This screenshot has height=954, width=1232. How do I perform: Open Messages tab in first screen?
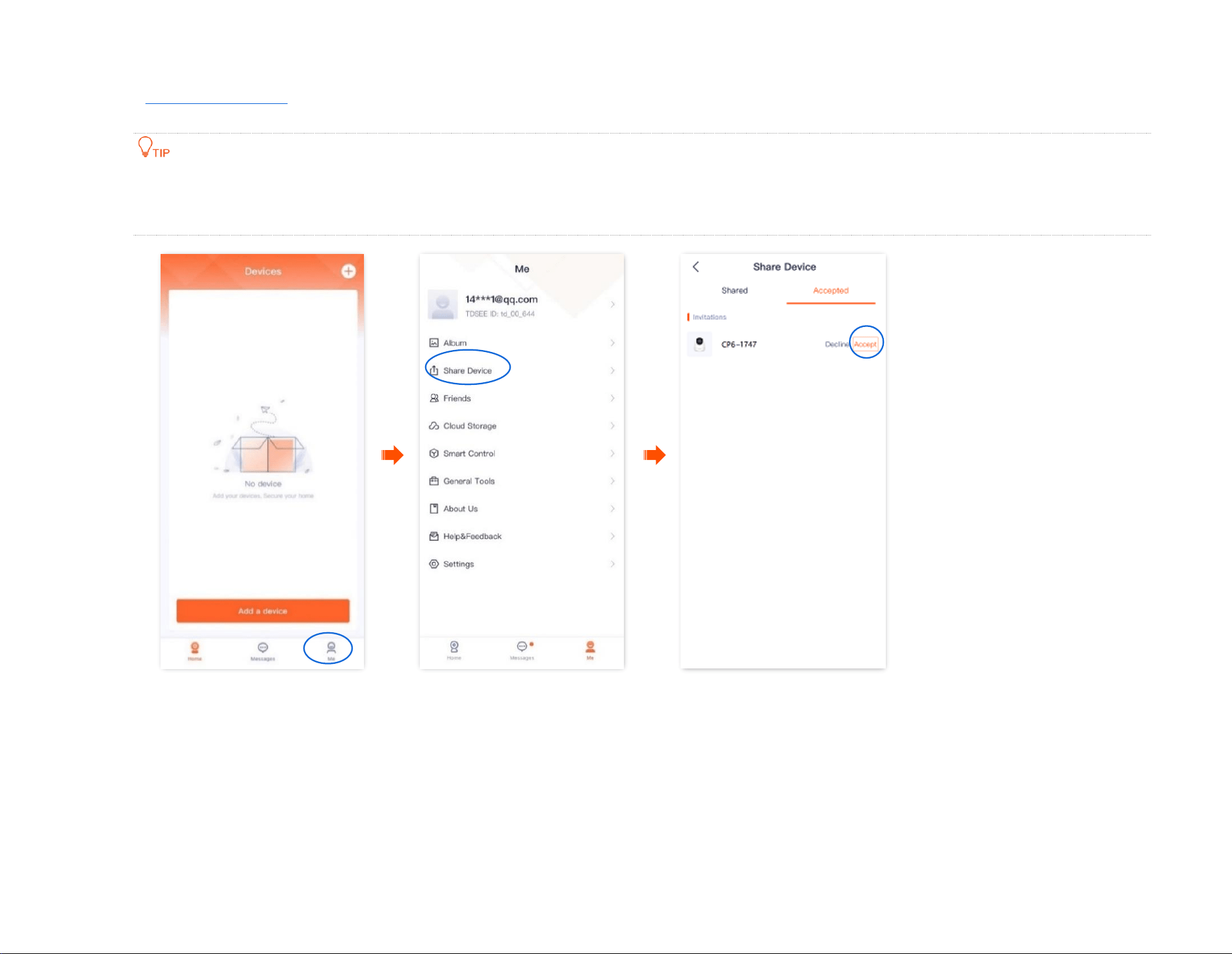pos(263,650)
